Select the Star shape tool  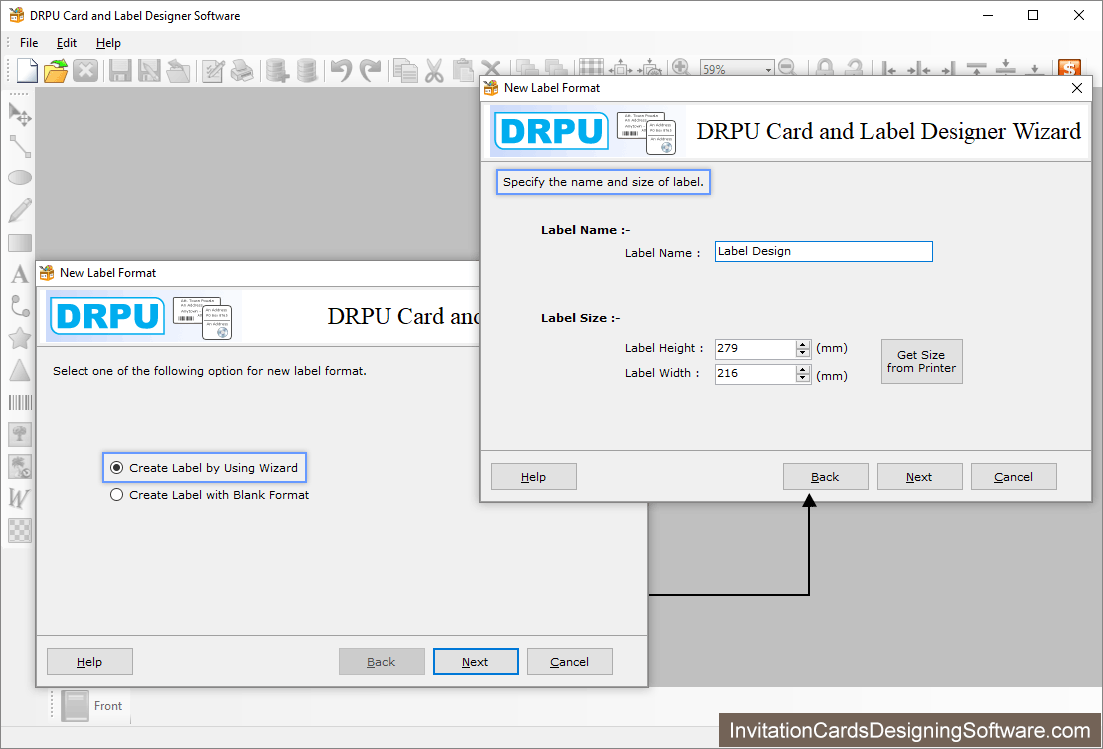tap(20, 338)
